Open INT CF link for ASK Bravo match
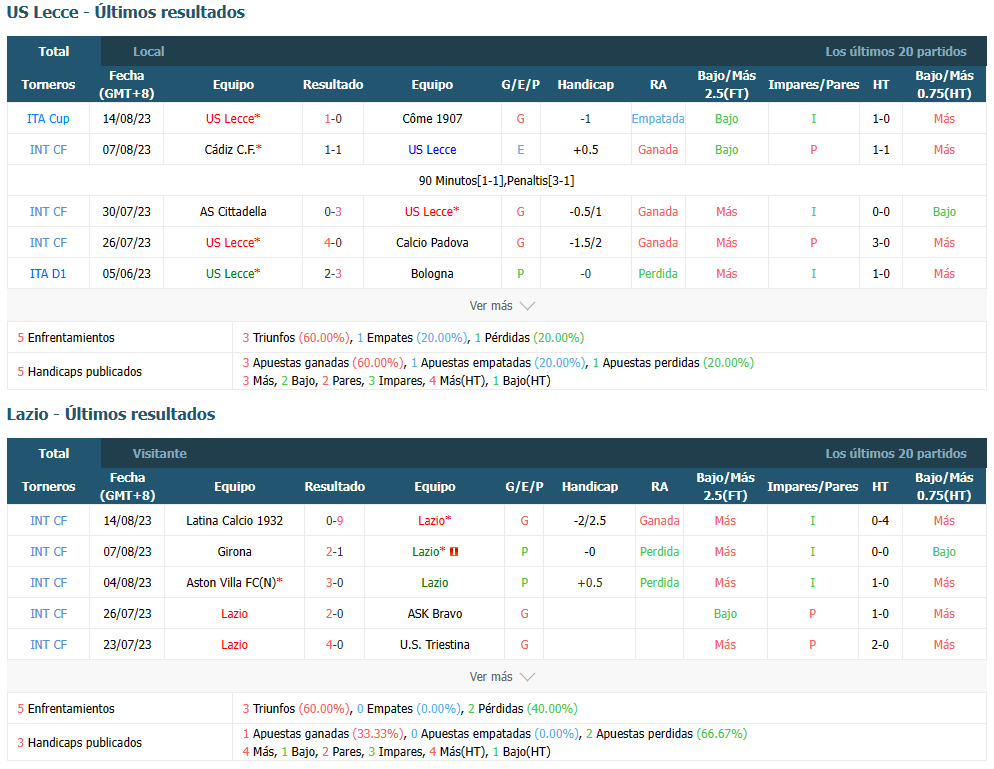Viewport: 994px width, 769px height. tap(48, 614)
